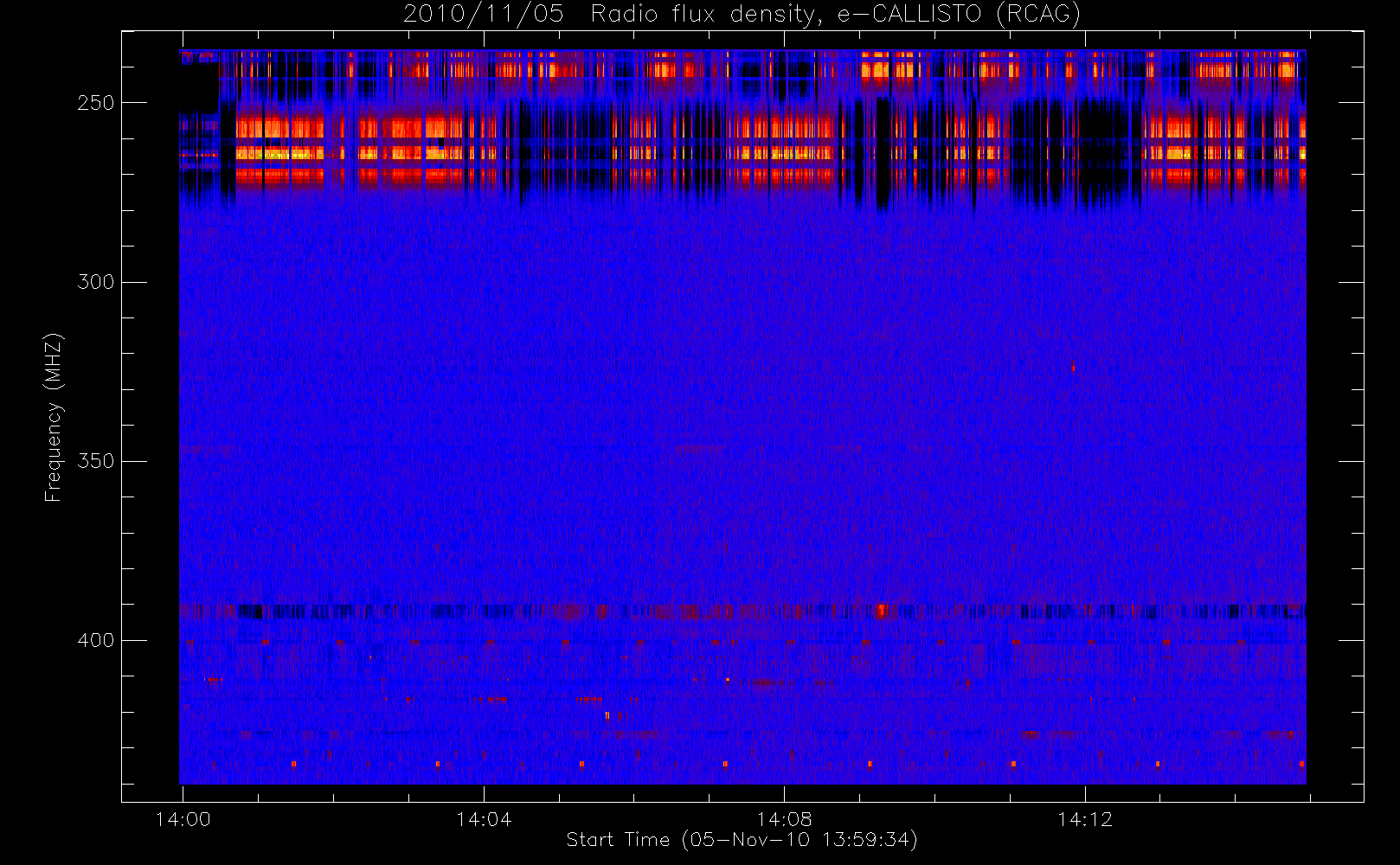The image size is (1400, 865).
Task: Click the 250 frequency tick label
Action: (x=95, y=103)
